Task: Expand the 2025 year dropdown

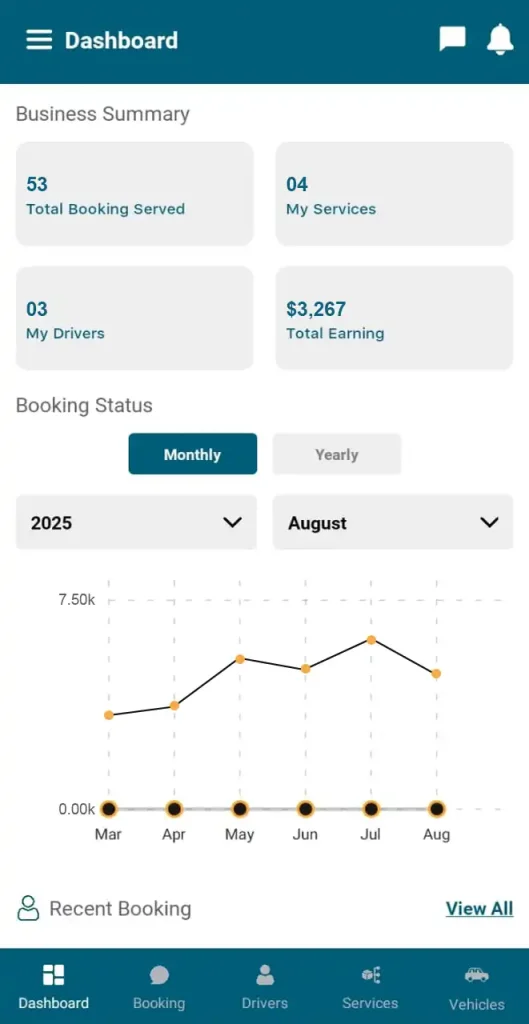Action: tap(136, 522)
